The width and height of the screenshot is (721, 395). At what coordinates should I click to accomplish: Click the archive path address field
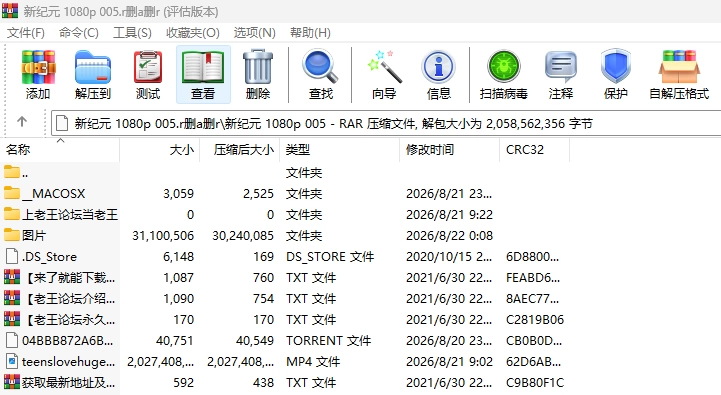(x=386, y=123)
